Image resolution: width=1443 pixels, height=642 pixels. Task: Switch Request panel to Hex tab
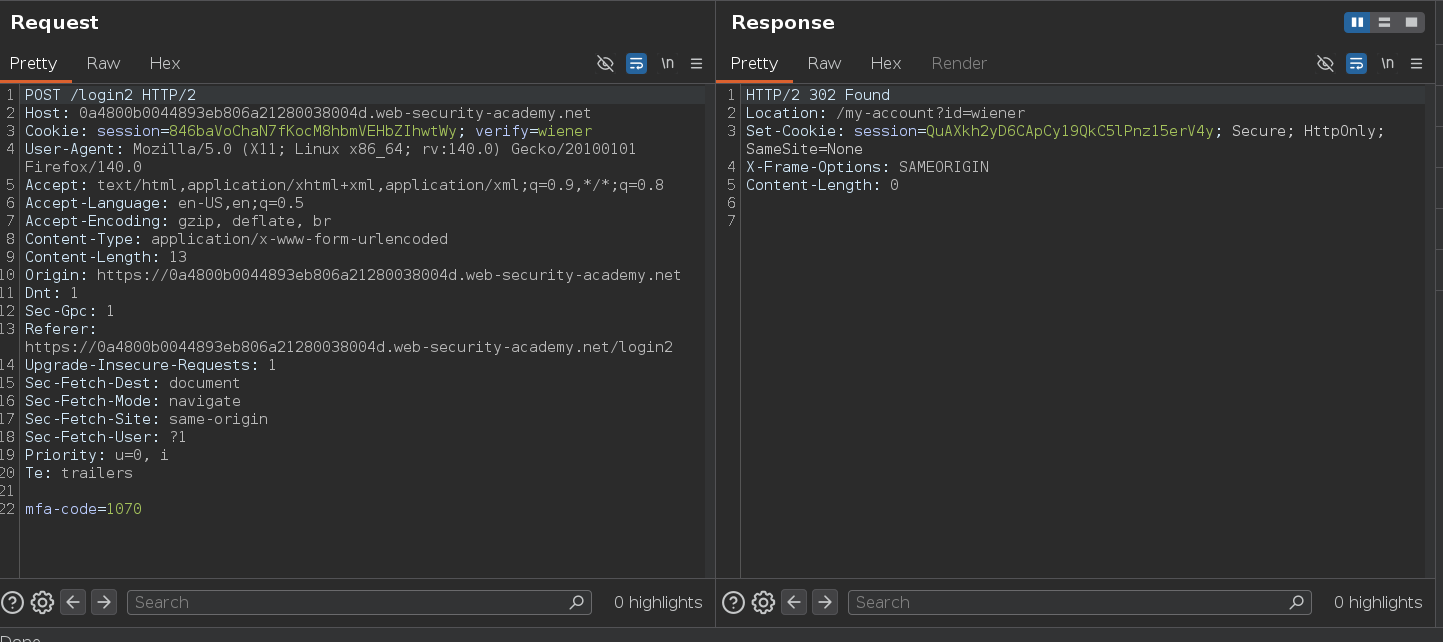[x=165, y=63]
